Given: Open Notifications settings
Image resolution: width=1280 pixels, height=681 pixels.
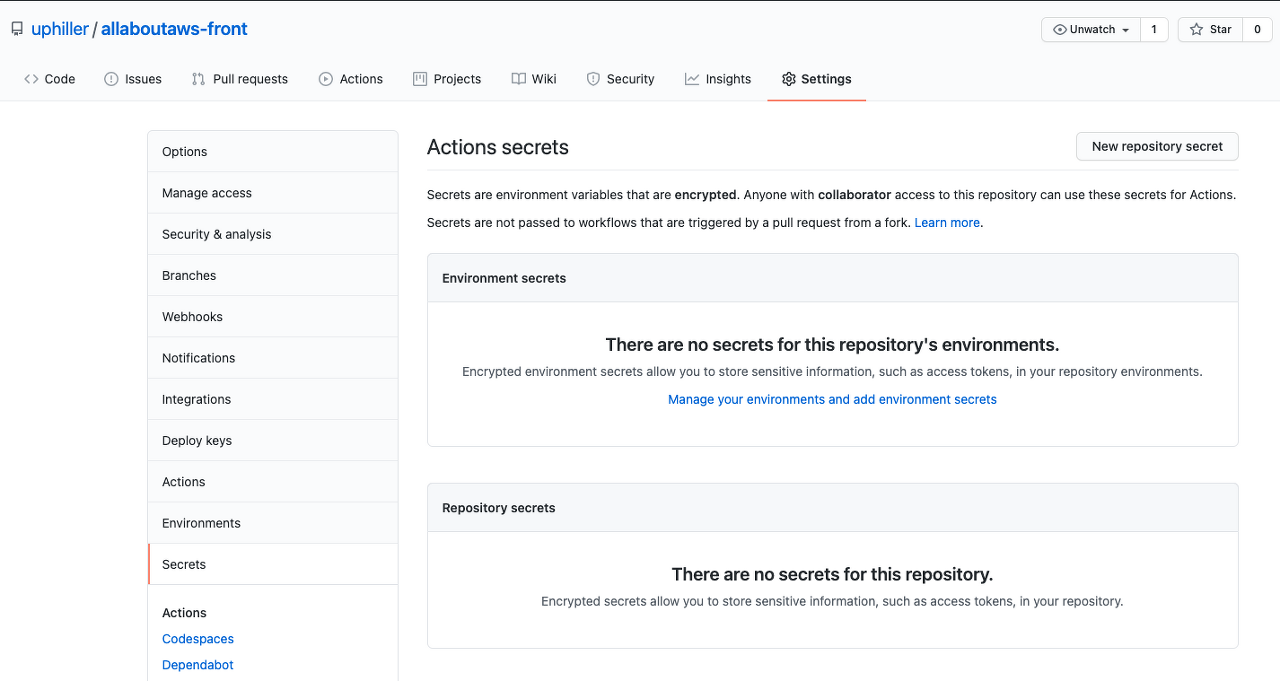Looking at the screenshot, I should pyautogui.click(x=273, y=358).
